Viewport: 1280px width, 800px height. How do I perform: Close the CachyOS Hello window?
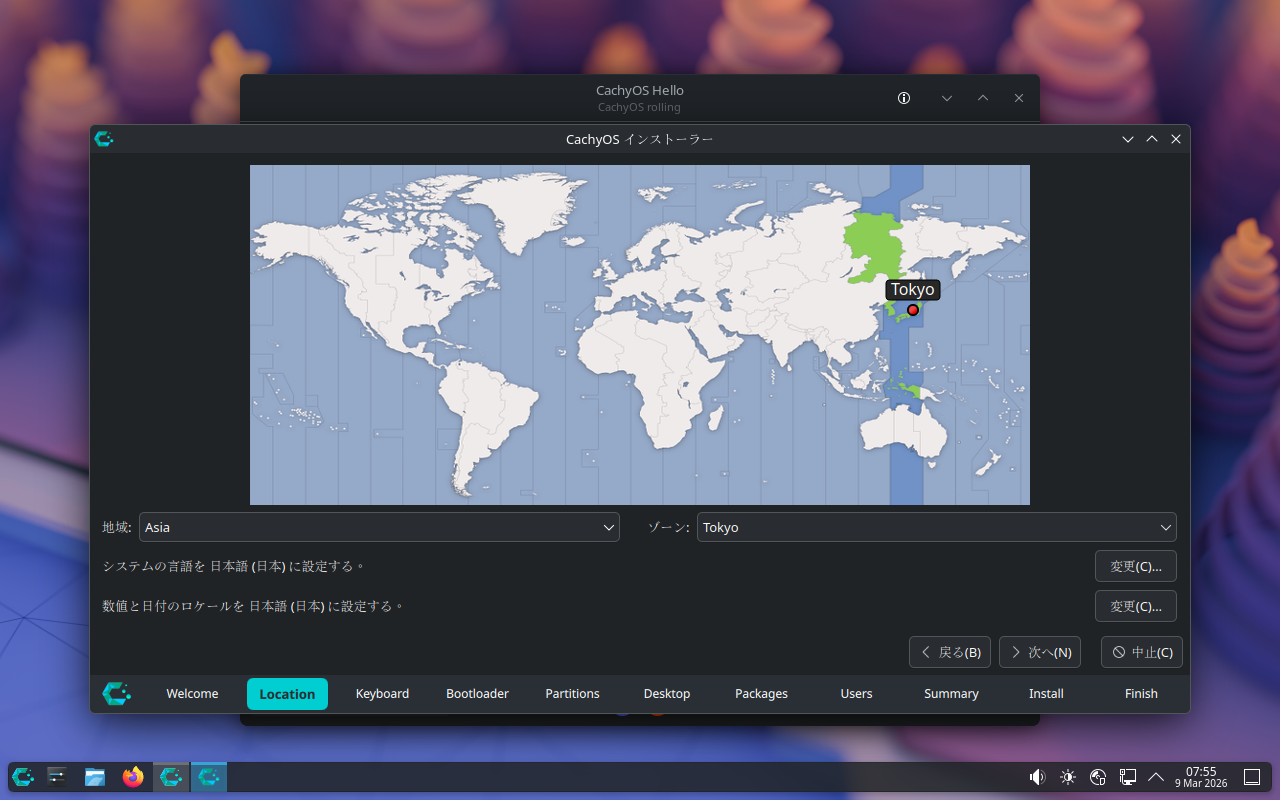pyautogui.click(x=1019, y=98)
